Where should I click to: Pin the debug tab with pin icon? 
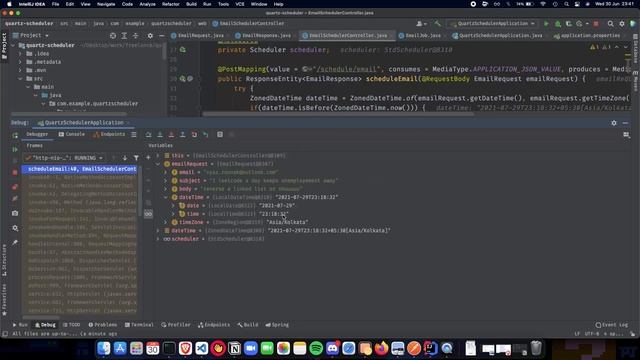tap(15, 242)
